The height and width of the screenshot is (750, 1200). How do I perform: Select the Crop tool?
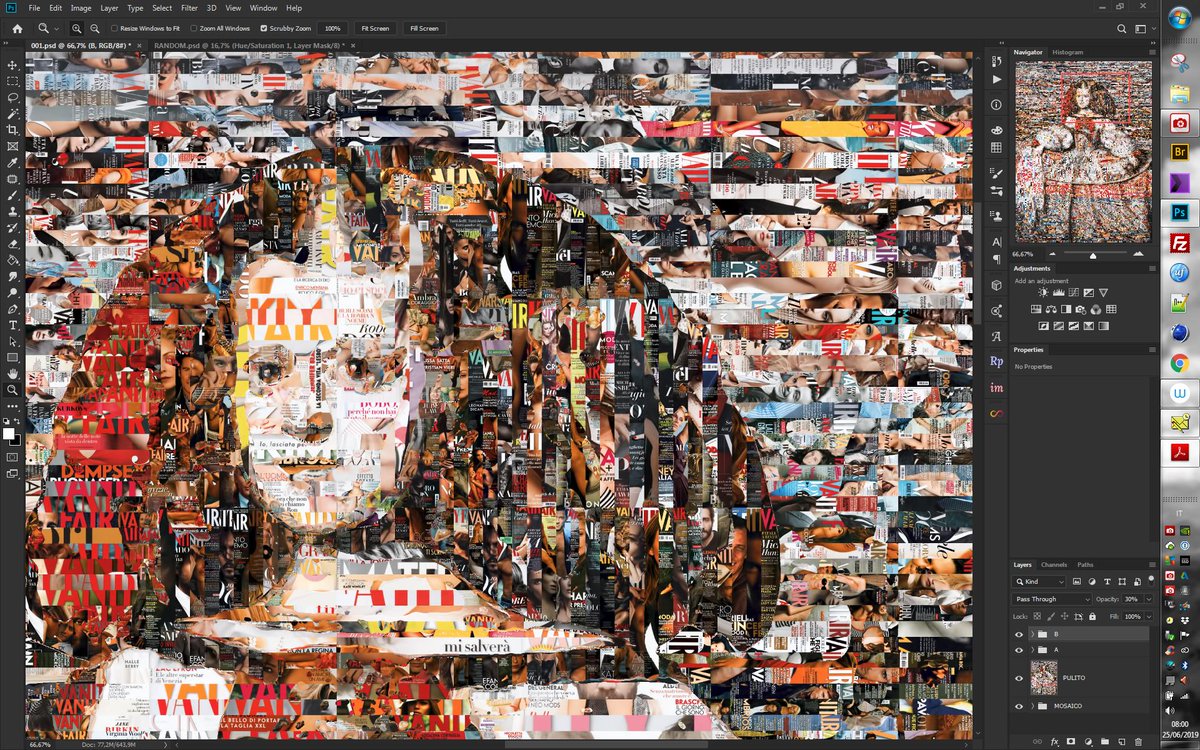click(13, 129)
